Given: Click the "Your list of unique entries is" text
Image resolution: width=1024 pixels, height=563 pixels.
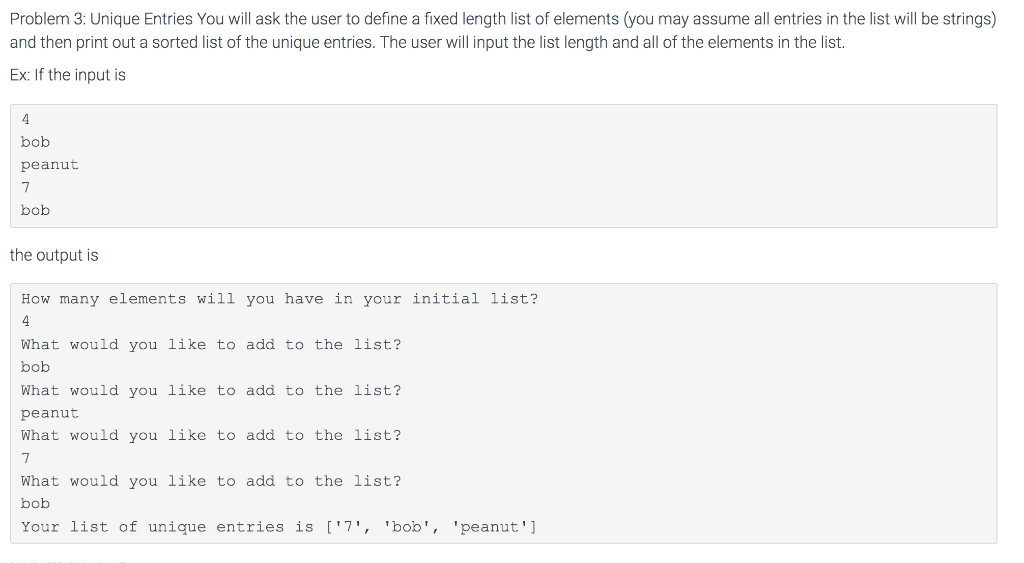Looking at the screenshot, I should [x=167, y=527].
